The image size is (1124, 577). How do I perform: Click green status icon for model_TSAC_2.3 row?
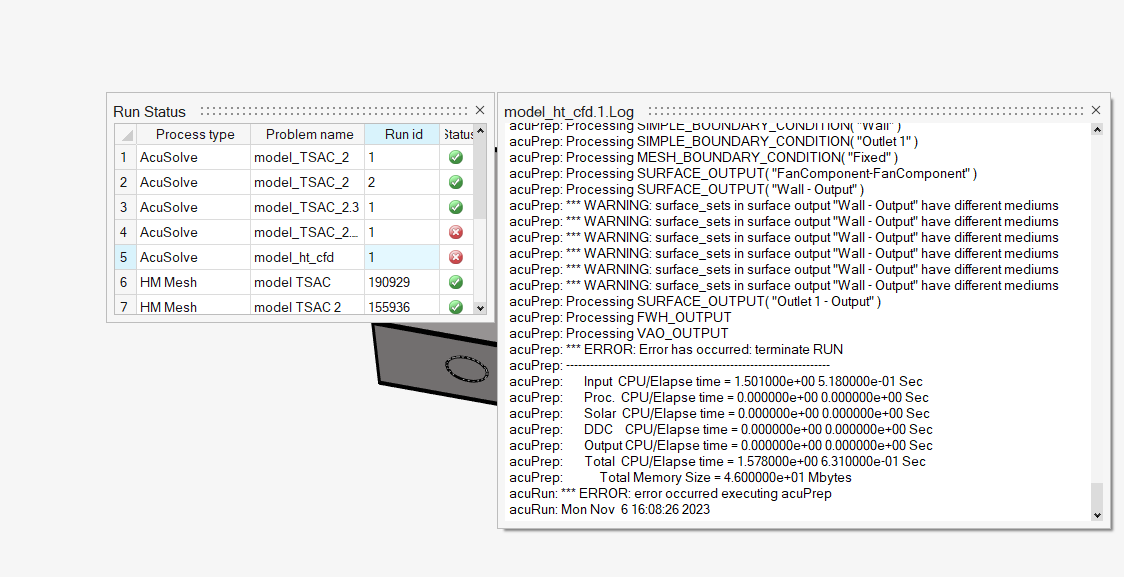pyautogui.click(x=456, y=207)
